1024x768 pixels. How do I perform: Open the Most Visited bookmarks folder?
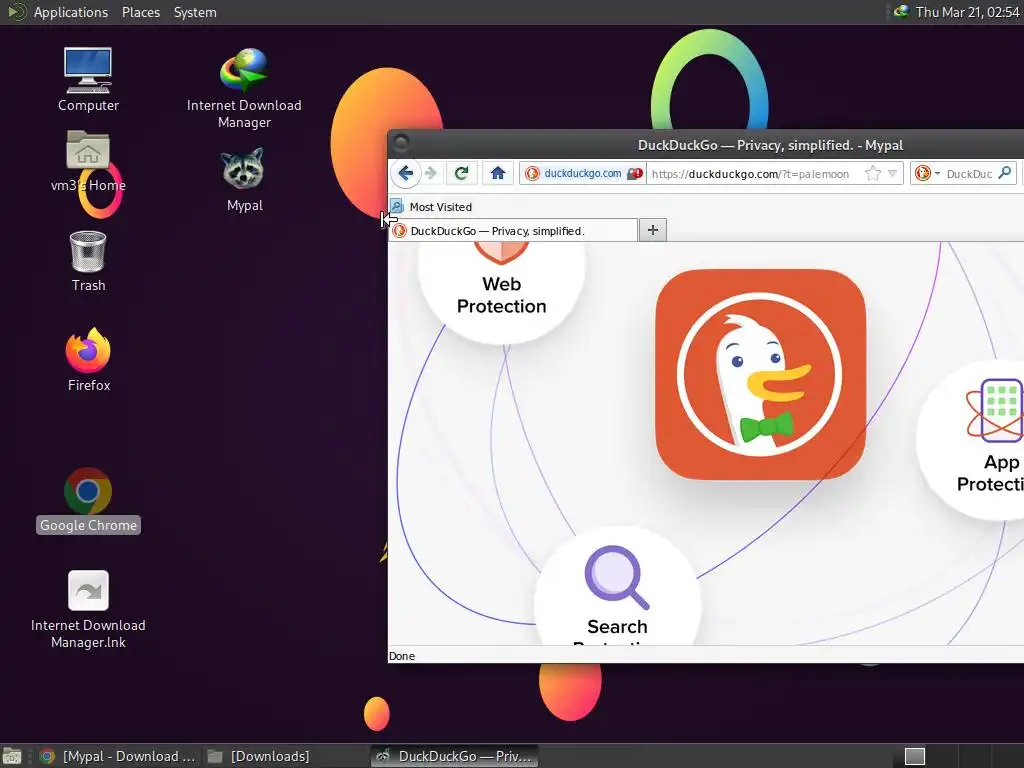pyautogui.click(x=432, y=207)
